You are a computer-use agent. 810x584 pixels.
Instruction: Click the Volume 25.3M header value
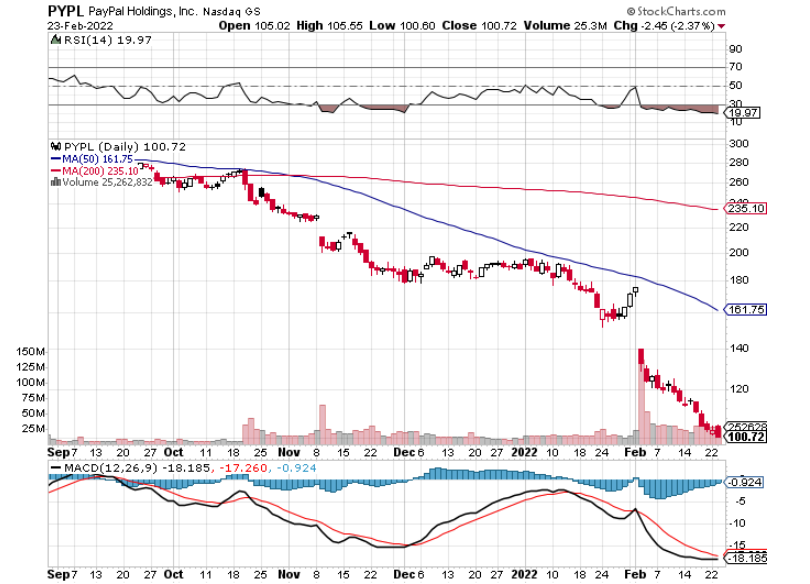coord(565,25)
